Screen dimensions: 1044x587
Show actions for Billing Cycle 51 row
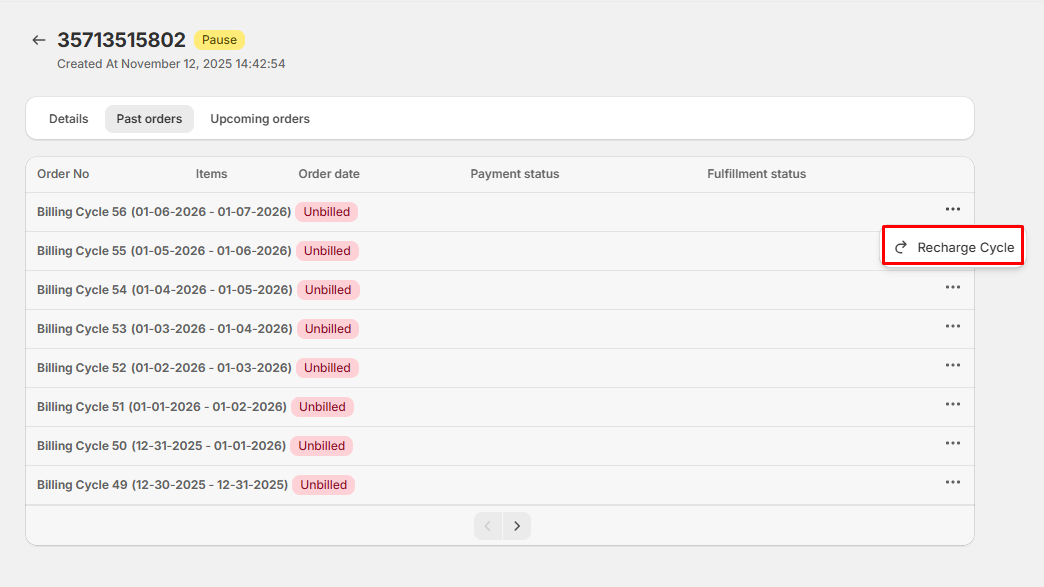click(x=952, y=404)
